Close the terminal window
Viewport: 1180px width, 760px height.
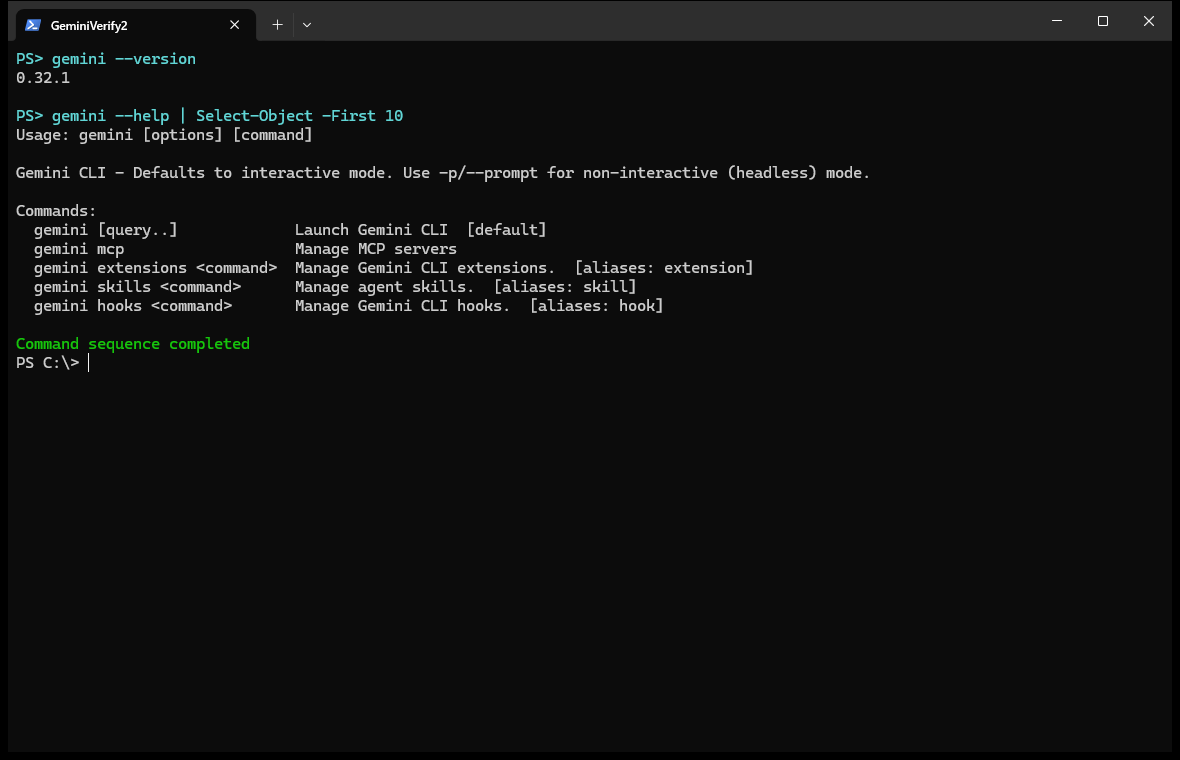click(1148, 21)
